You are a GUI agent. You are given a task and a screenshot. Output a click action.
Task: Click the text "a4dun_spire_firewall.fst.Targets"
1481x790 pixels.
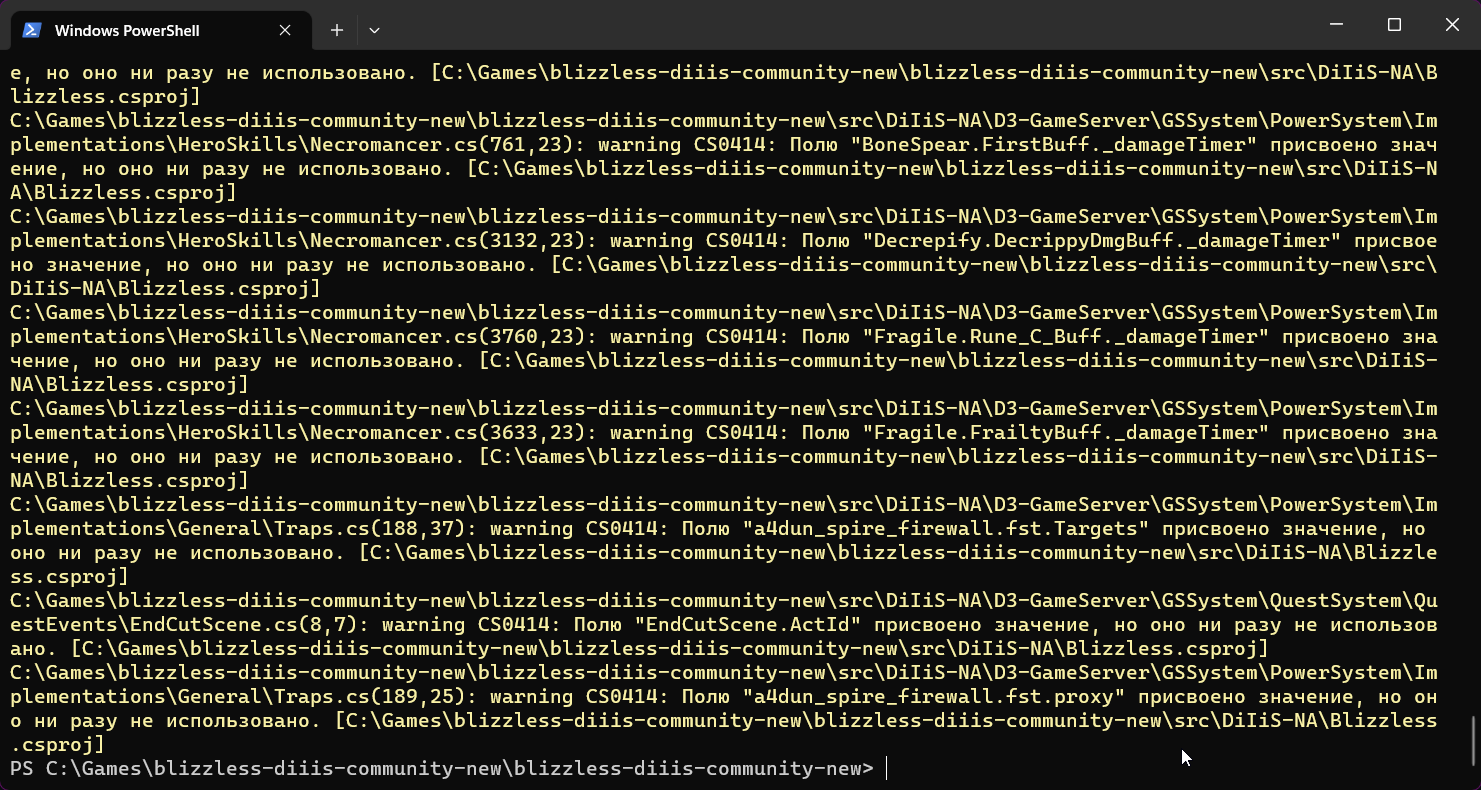(945, 528)
